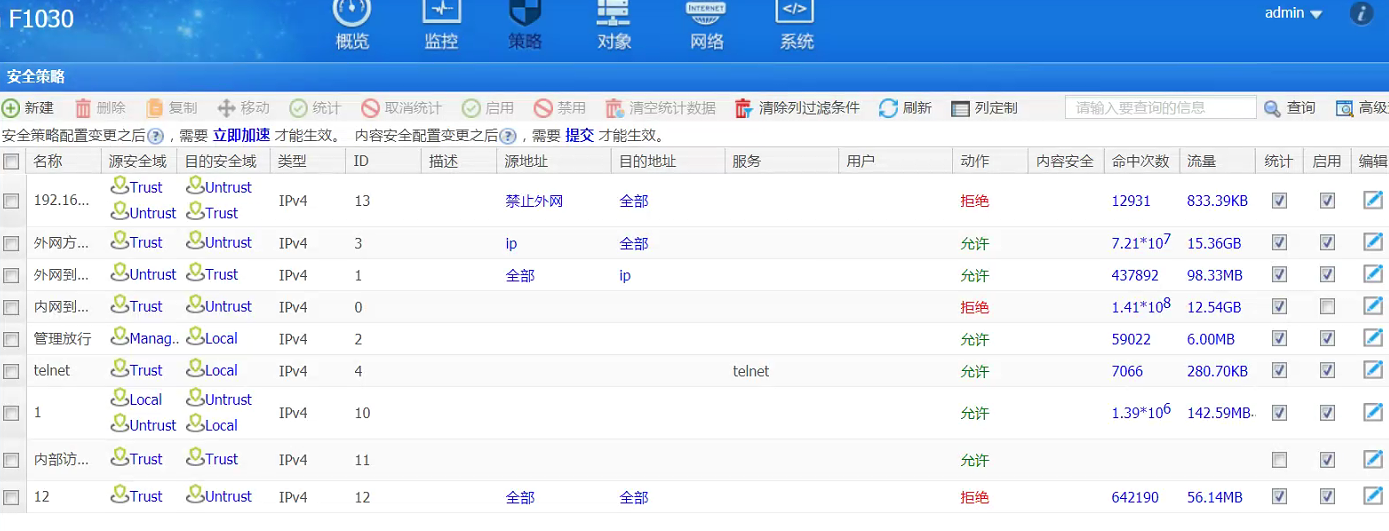
Task: Click hit count 437892
Action: [x=1135, y=275]
